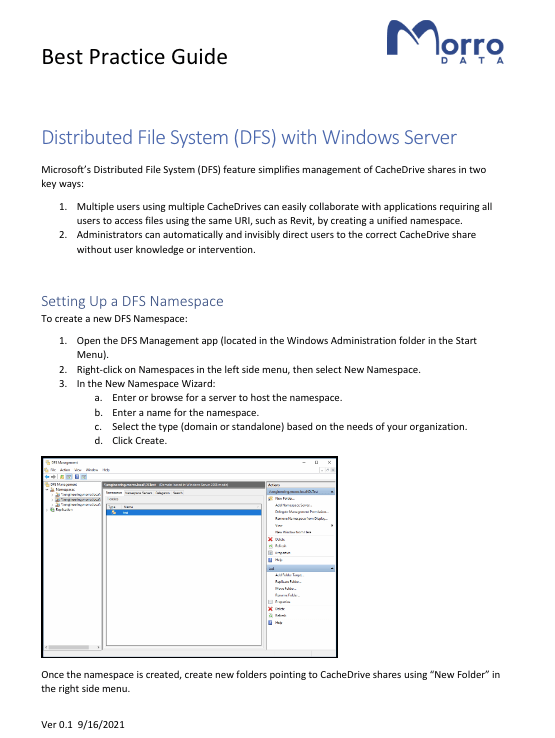Click step 'Enter a name for the namespace.'
Image resolution: width=555 pixels, height=738 pixels.
coord(185,413)
